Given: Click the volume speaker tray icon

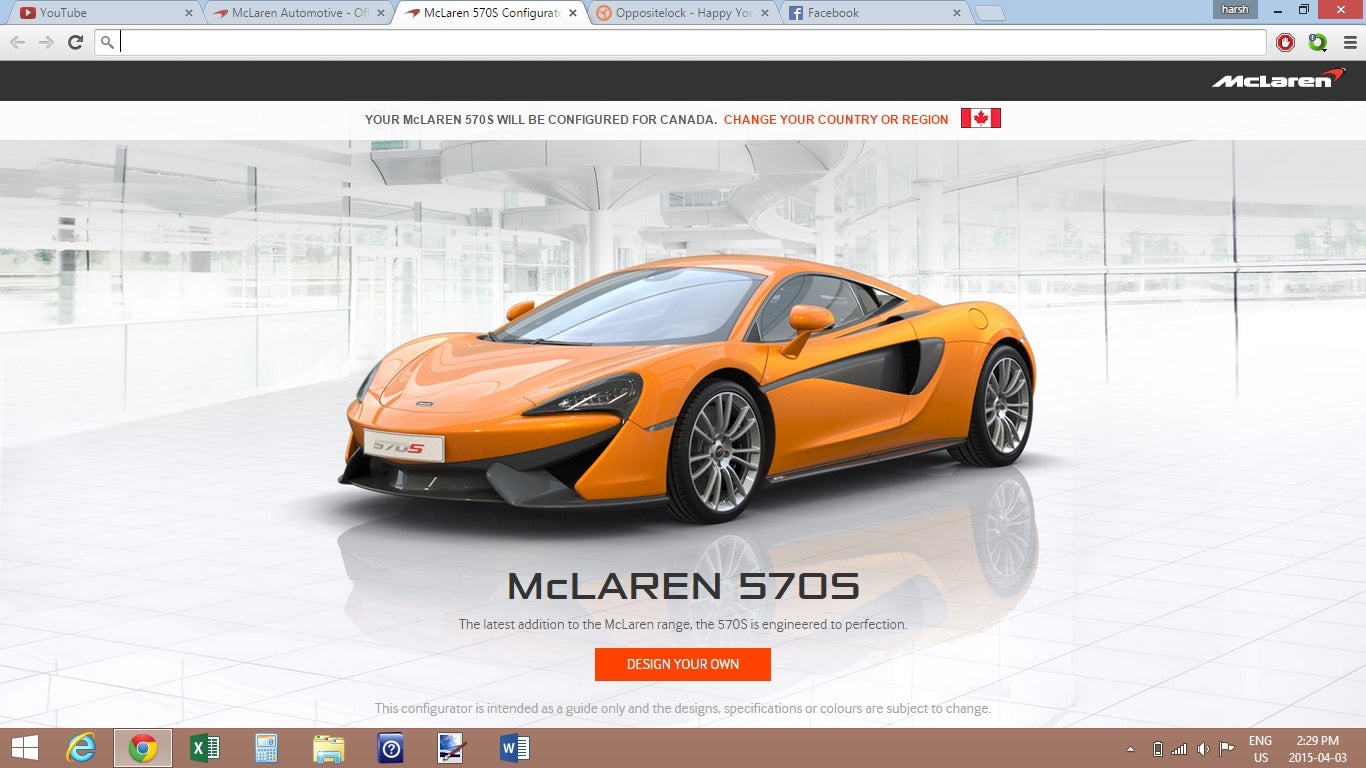Looking at the screenshot, I should pos(1202,749).
